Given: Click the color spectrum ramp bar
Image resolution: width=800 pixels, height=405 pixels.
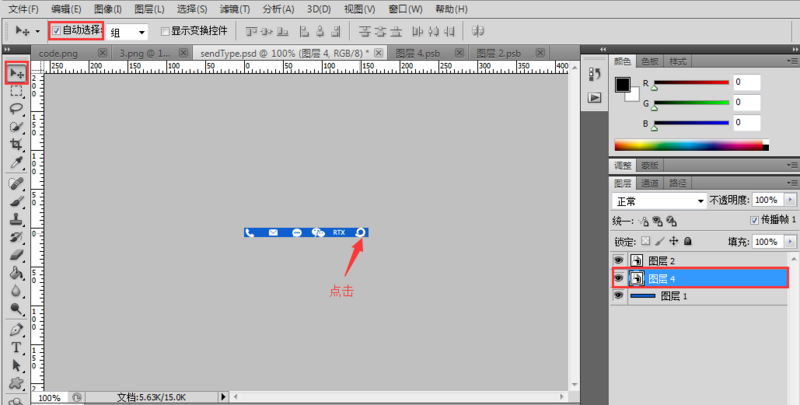Looking at the screenshot, I should coord(691,145).
